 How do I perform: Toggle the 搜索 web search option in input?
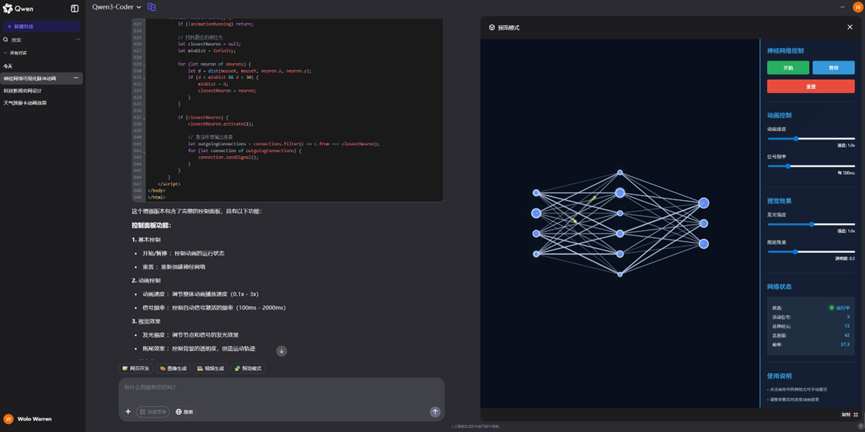click(185, 412)
